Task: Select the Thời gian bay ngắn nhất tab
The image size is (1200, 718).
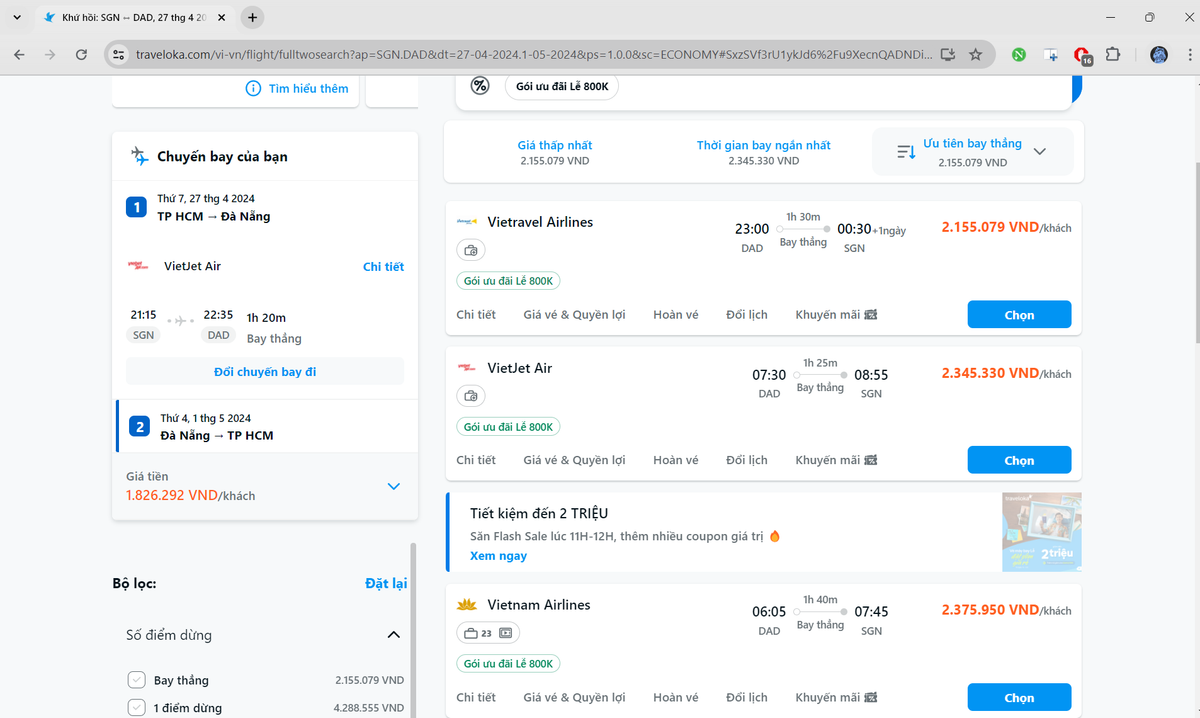Action: (763, 152)
